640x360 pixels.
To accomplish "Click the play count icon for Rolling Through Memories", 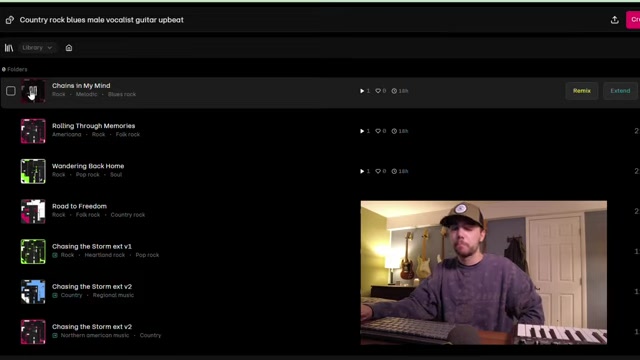I will [362, 131].
